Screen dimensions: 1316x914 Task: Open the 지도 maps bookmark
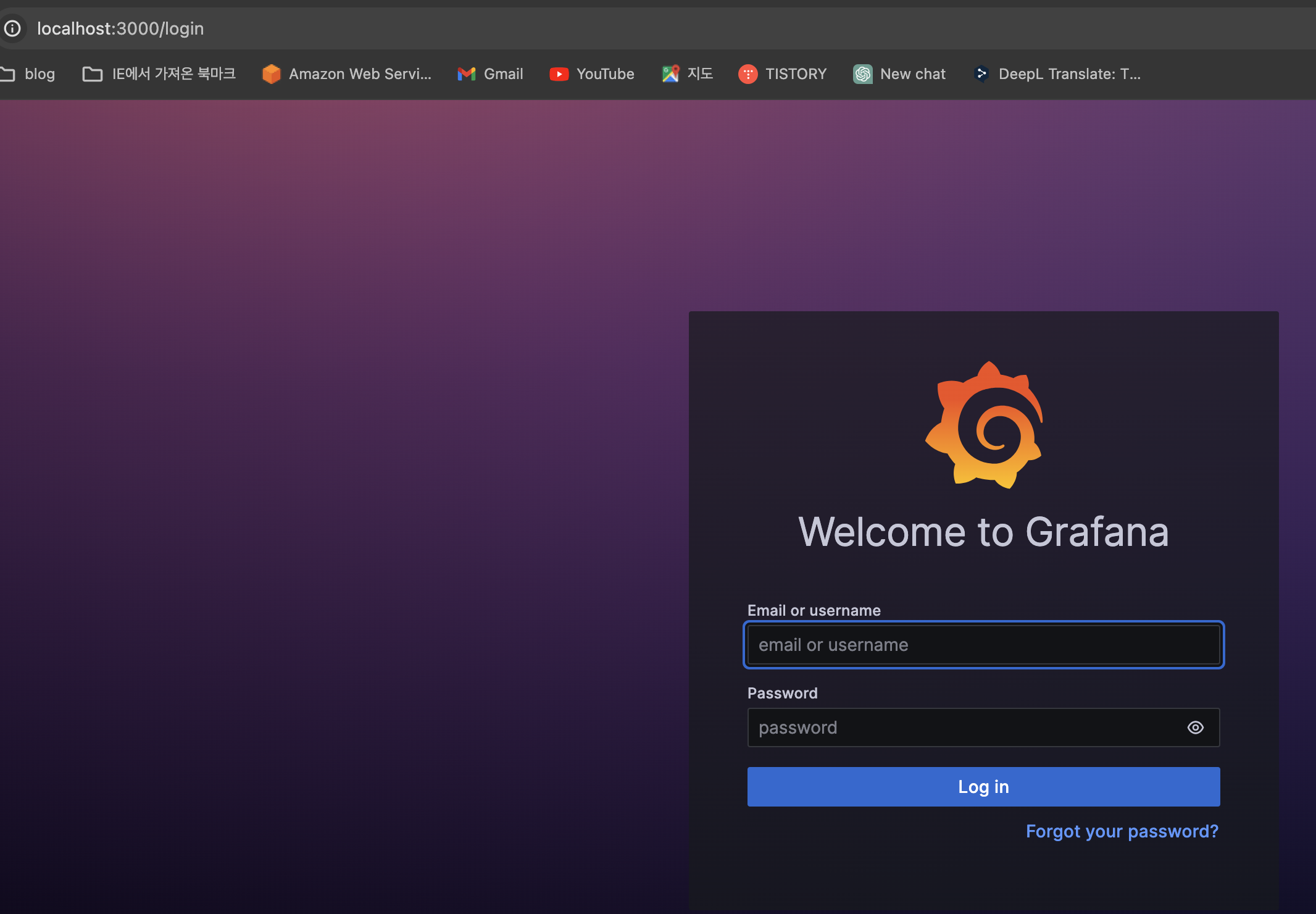(687, 74)
